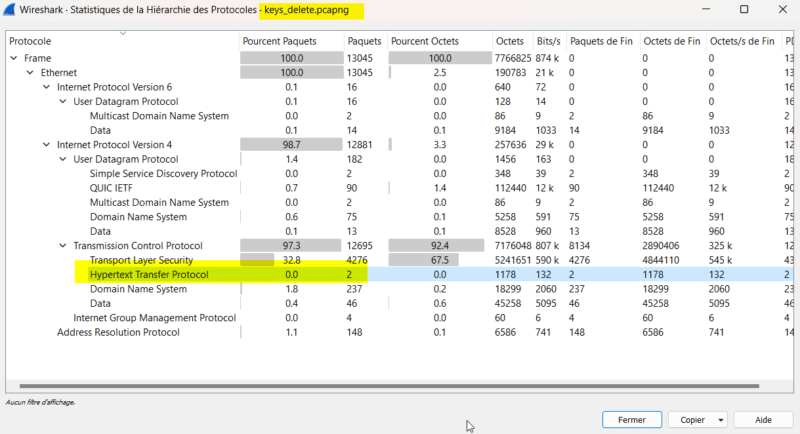This screenshot has width=800, height=434.
Task: Sort by Bits/s column header
Action: tap(549, 41)
